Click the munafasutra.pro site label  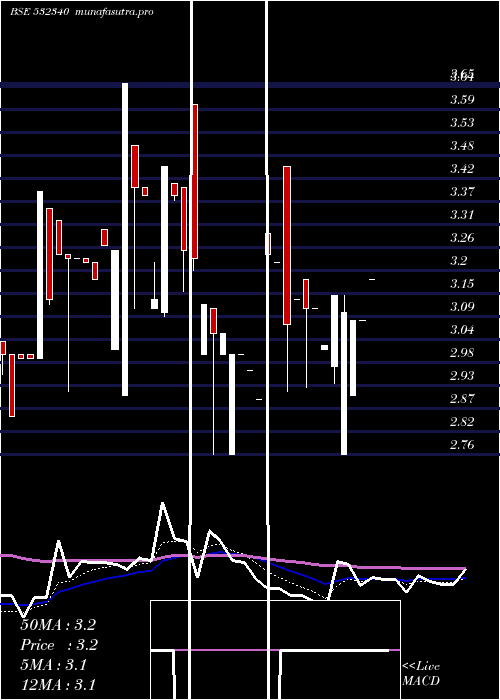click(115, 12)
